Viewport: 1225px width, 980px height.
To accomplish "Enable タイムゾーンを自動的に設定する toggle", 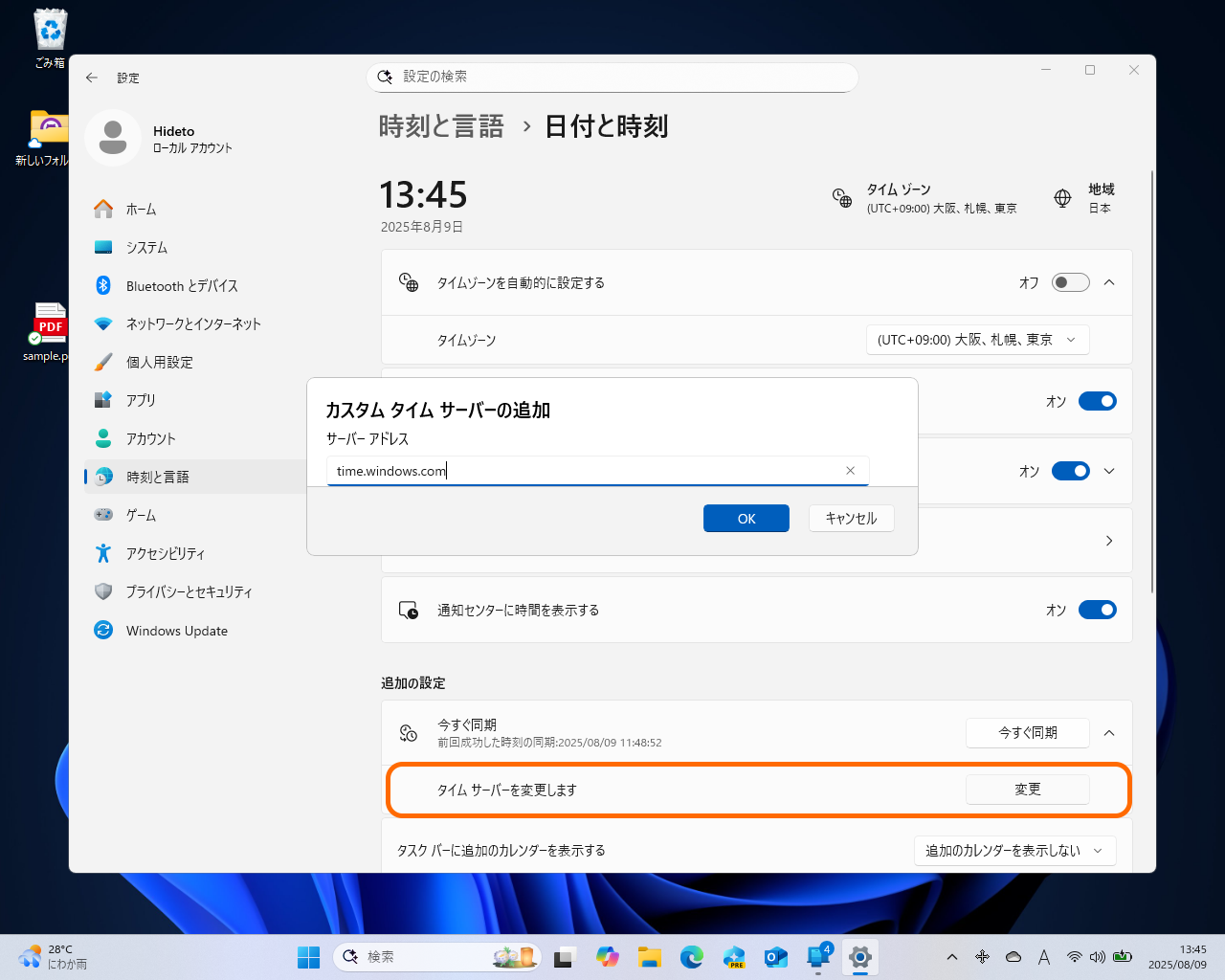I will (x=1070, y=282).
